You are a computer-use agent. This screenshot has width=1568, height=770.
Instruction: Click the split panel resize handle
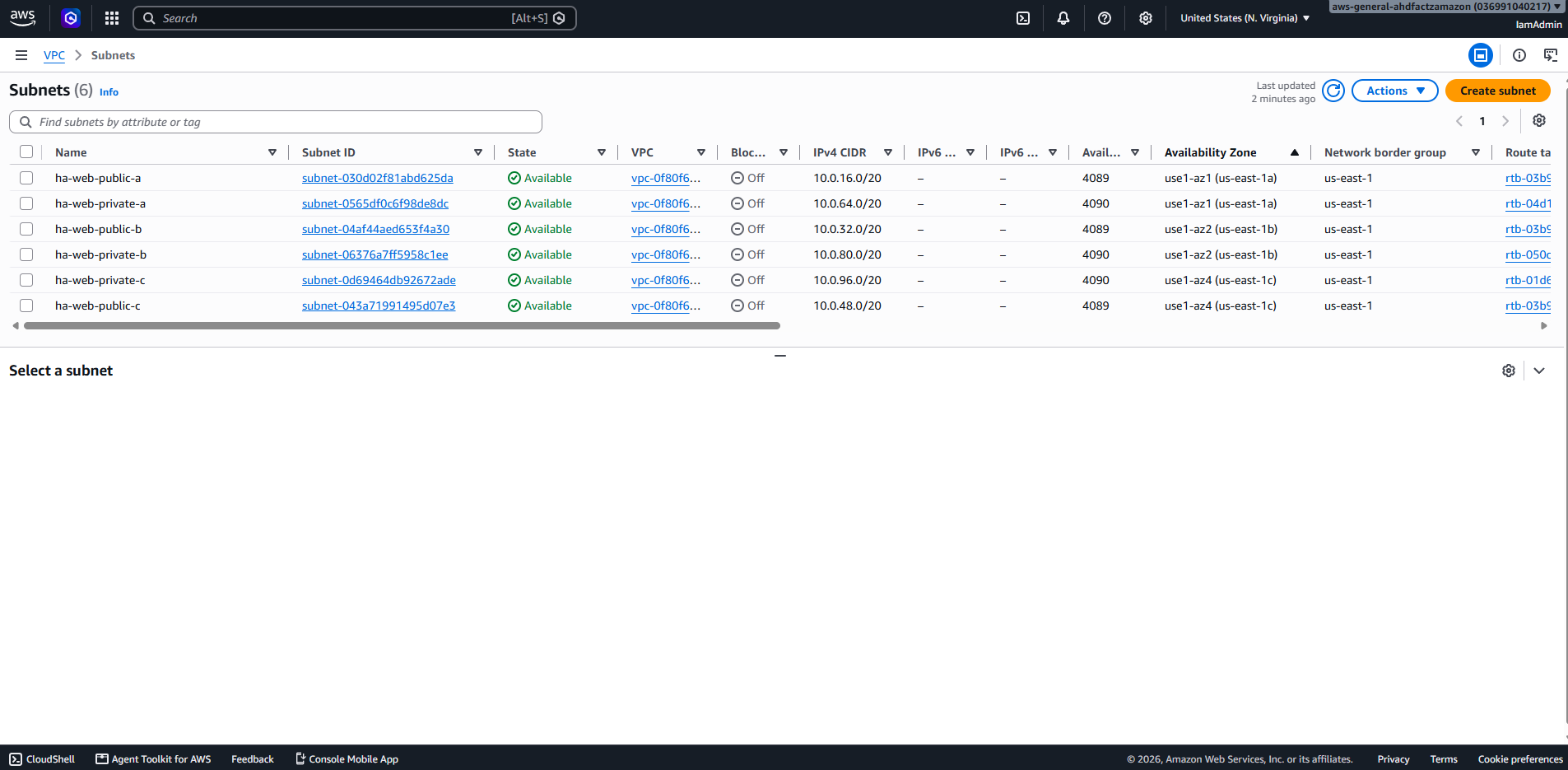[x=780, y=356]
